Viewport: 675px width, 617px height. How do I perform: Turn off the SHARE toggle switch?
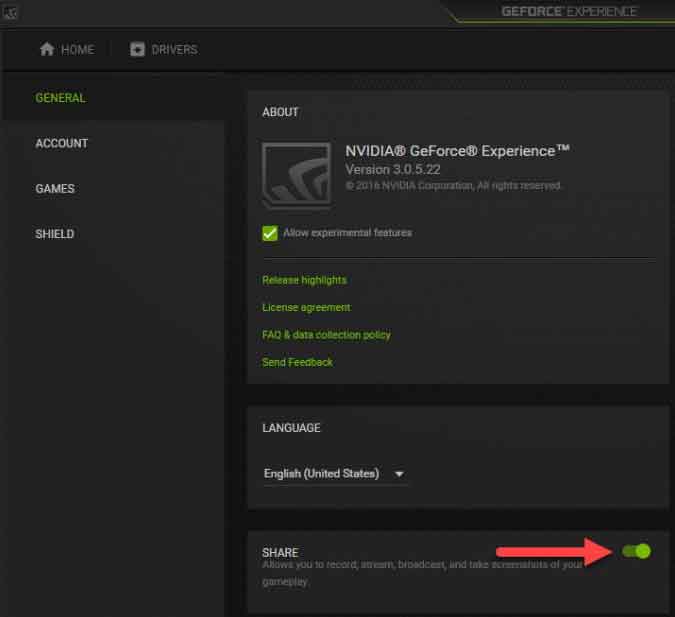click(636, 551)
